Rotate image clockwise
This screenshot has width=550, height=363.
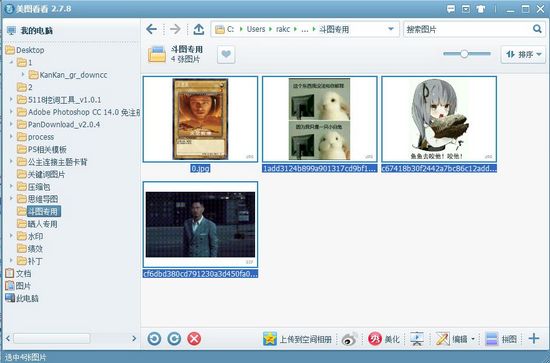pyautogui.click(x=174, y=339)
